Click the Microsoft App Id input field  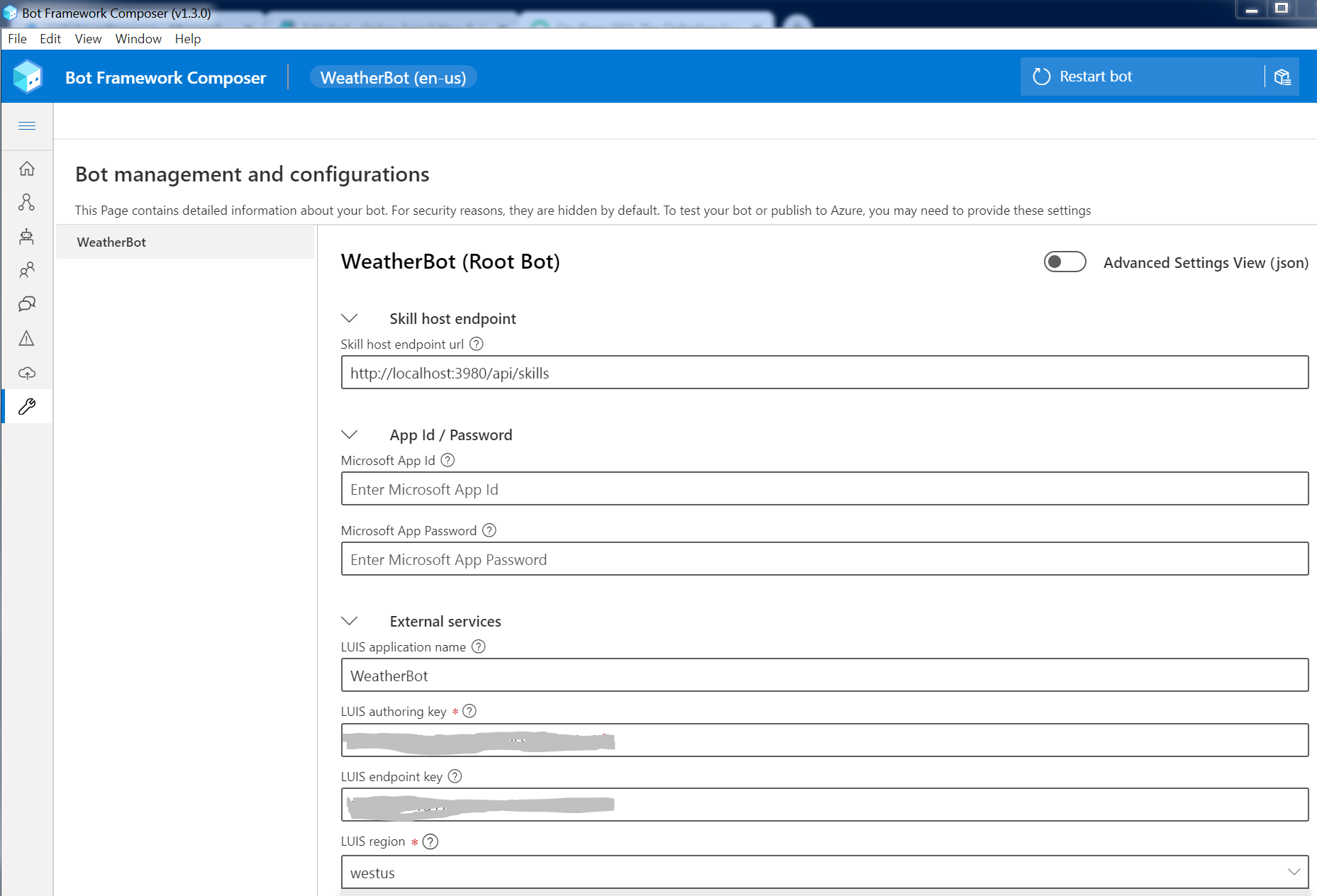pos(824,488)
